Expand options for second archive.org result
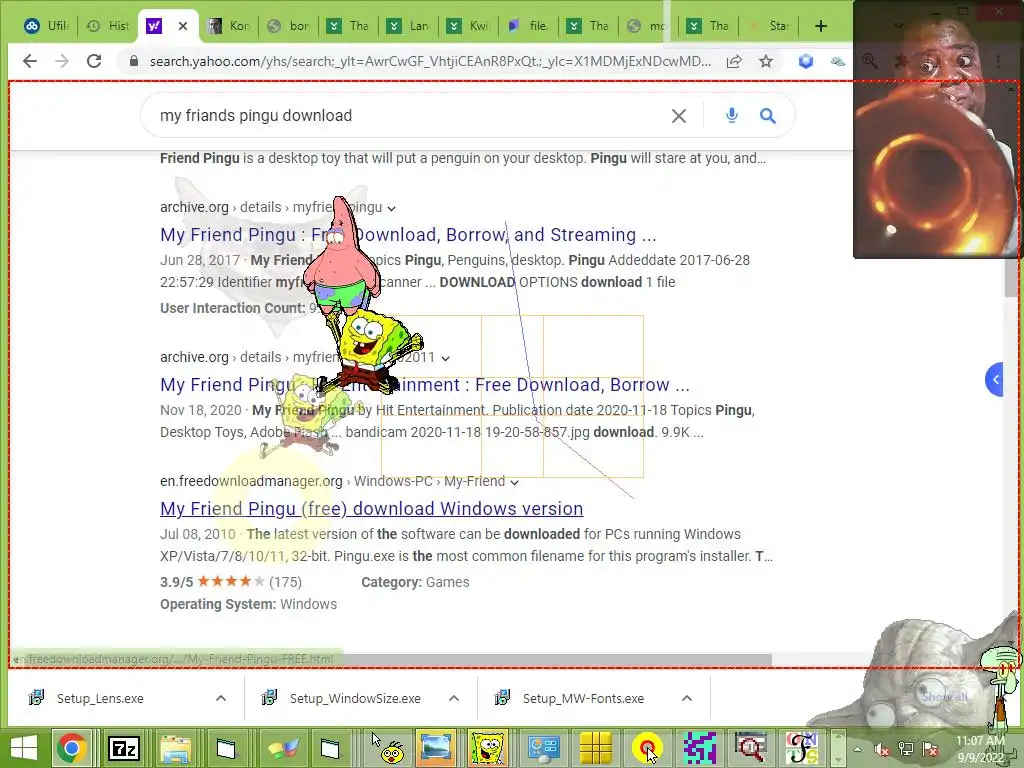This screenshot has height=768, width=1024. (445, 359)
